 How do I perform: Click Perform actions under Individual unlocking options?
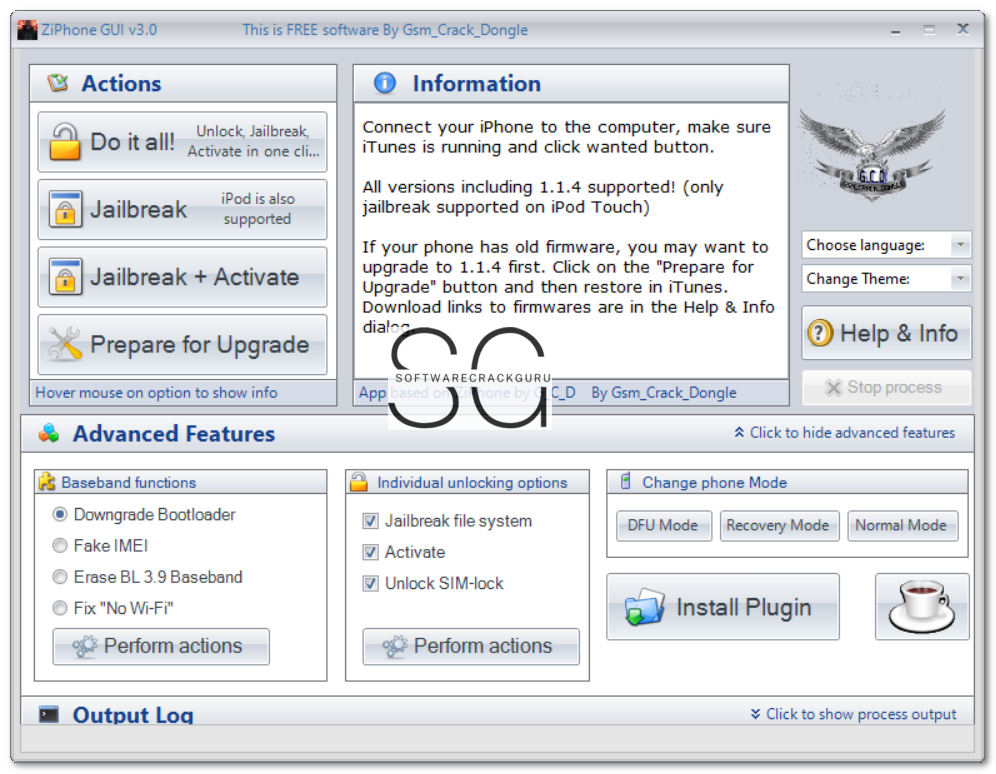point(471,646)
